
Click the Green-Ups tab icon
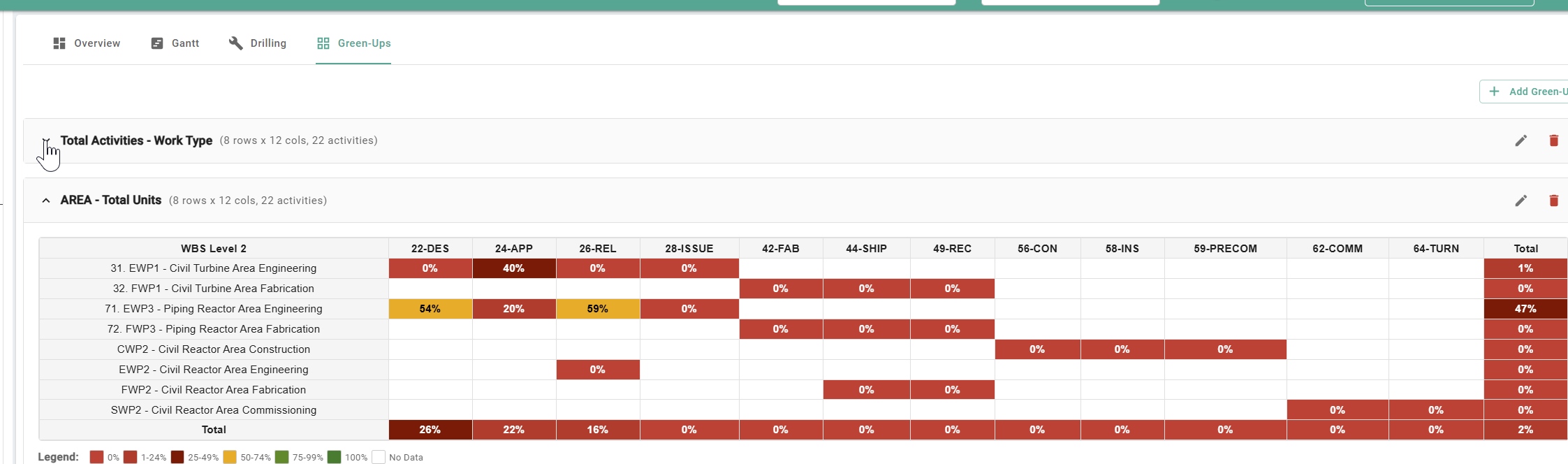[x=323, y=43]
